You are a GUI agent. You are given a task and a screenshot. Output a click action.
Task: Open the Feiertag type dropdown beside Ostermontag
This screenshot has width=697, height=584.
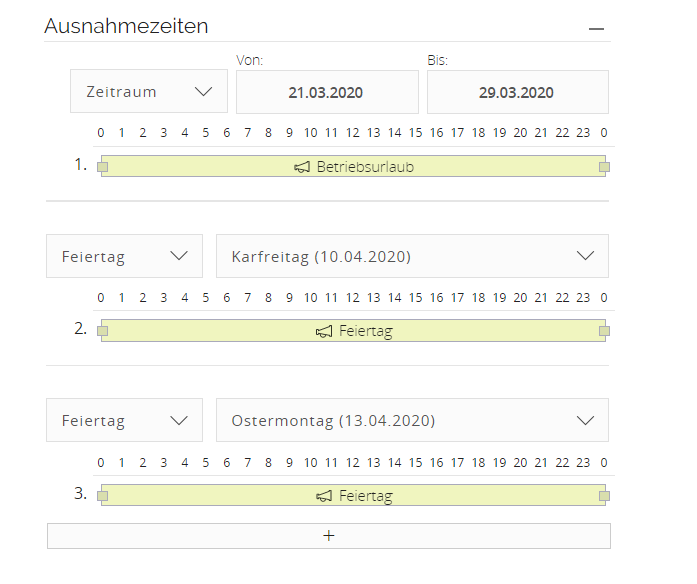124,420
